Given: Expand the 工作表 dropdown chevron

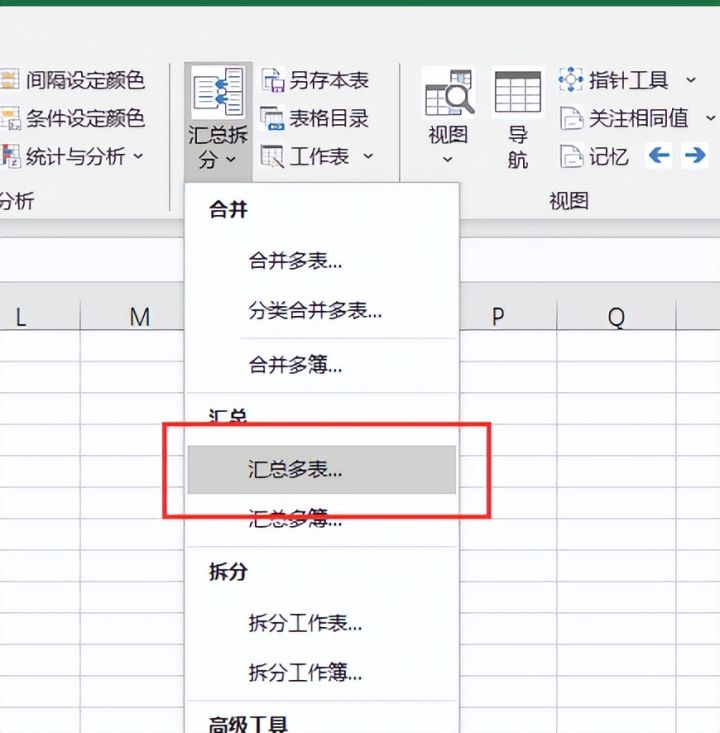Looking at the screenshot, I should 368,156.
